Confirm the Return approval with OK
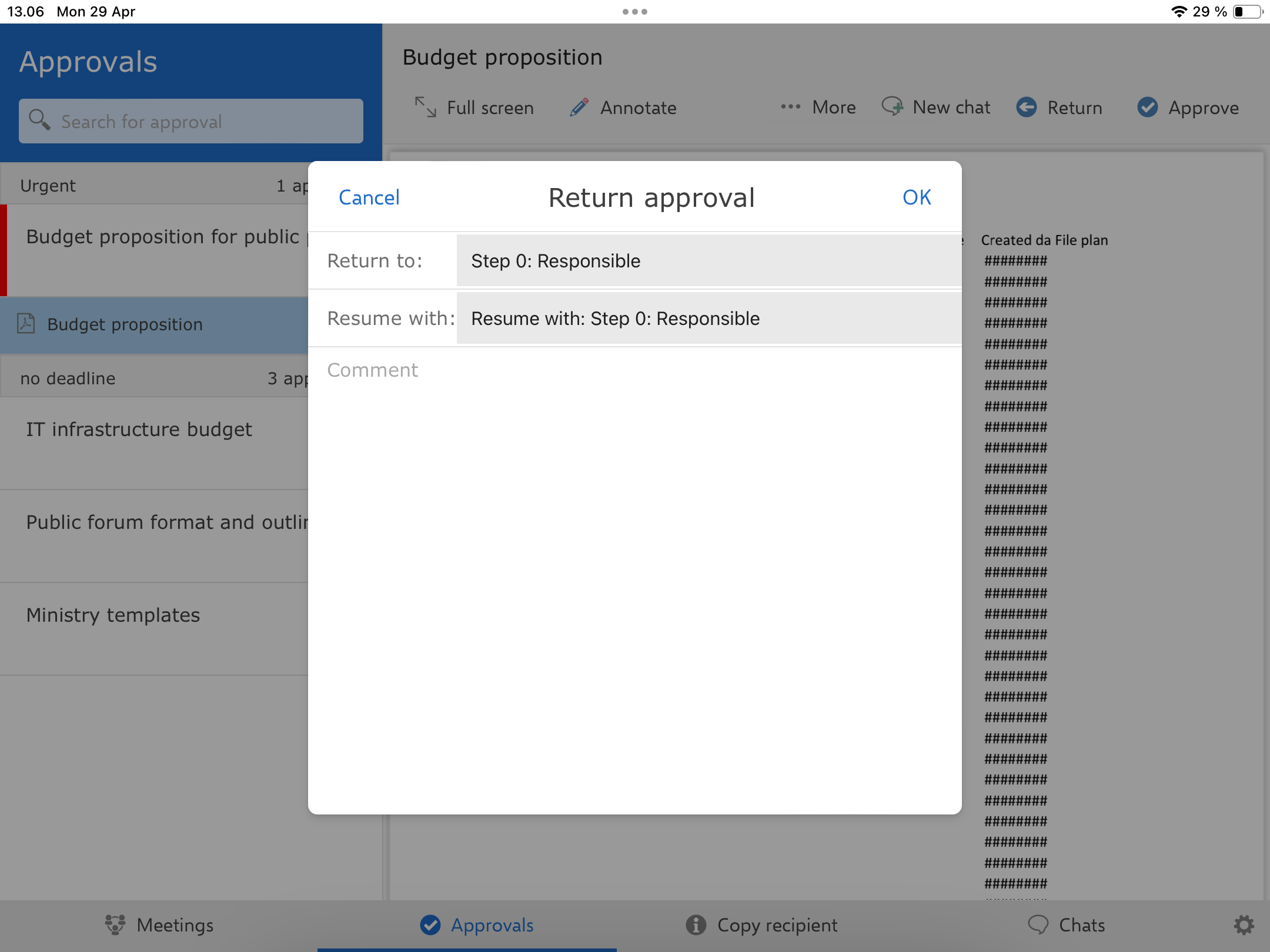1270x952 pixels. tap(917, 197)
